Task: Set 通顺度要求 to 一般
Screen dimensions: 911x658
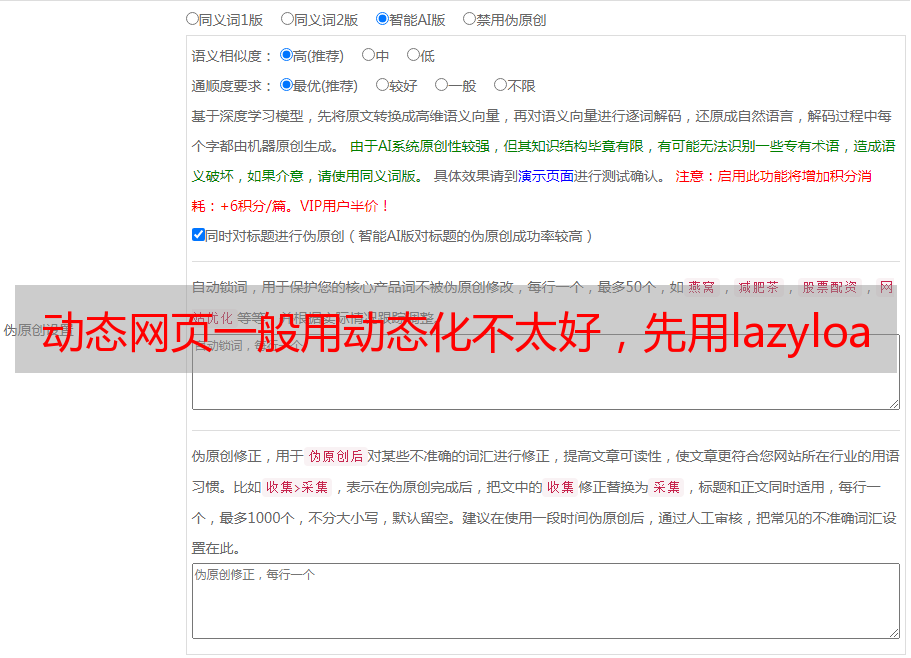Action: tap(442, 85)
